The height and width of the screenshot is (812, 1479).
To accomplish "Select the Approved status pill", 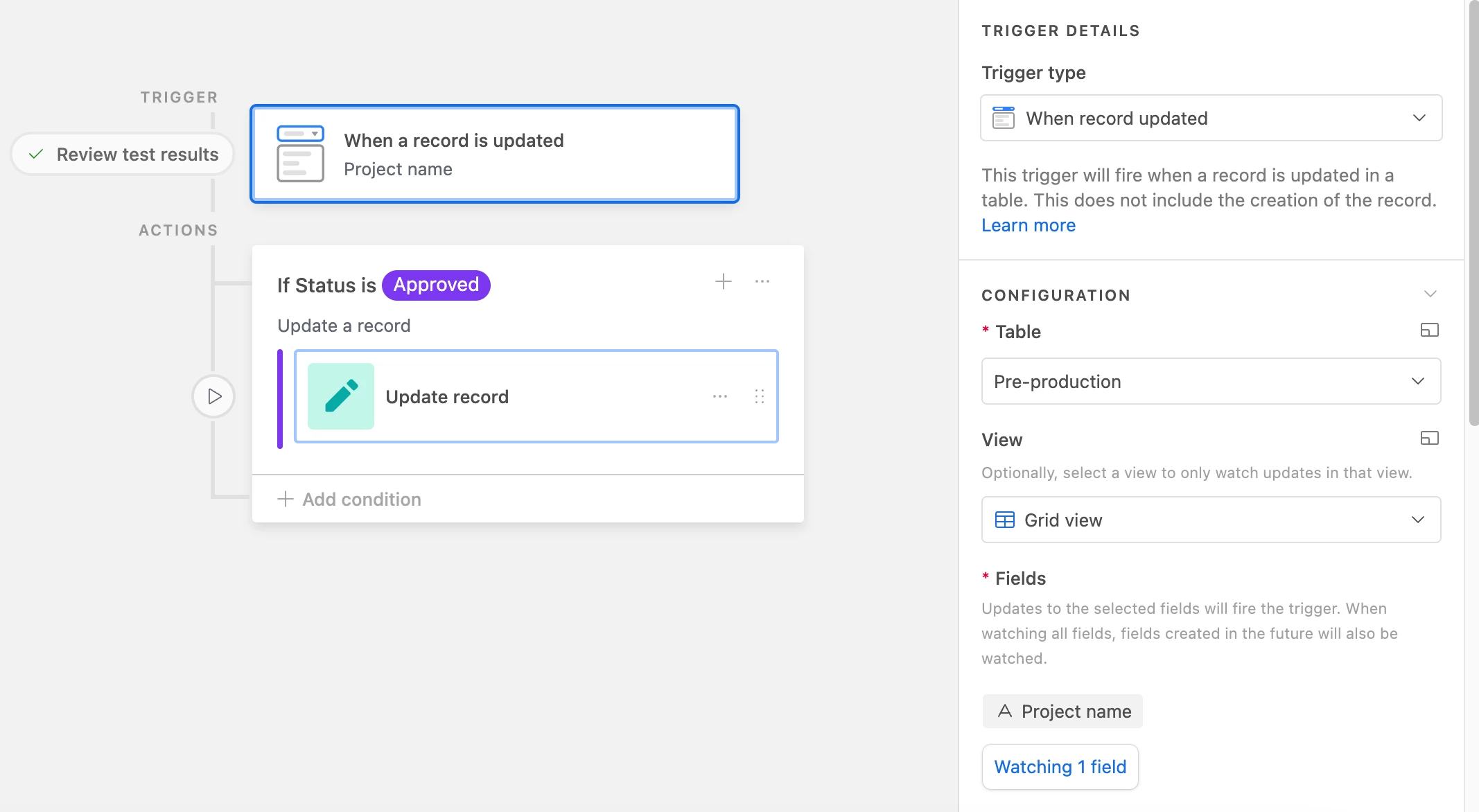I will point(436,285).
